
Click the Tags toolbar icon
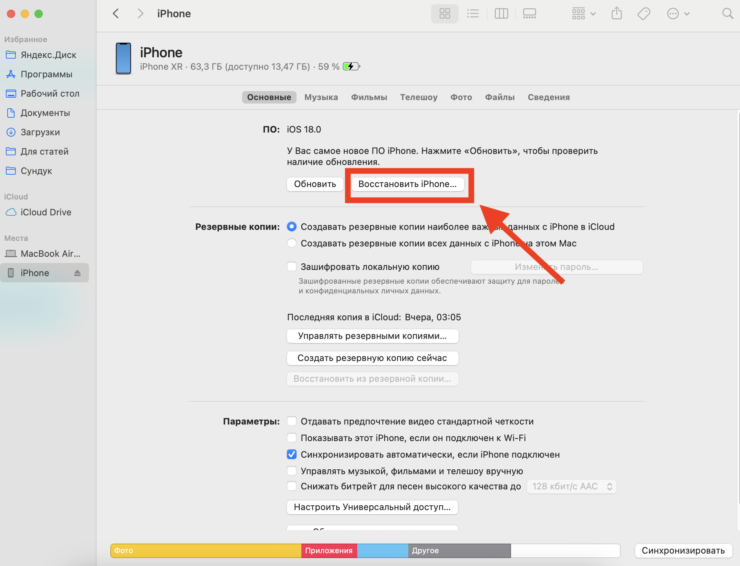point(644,14)
